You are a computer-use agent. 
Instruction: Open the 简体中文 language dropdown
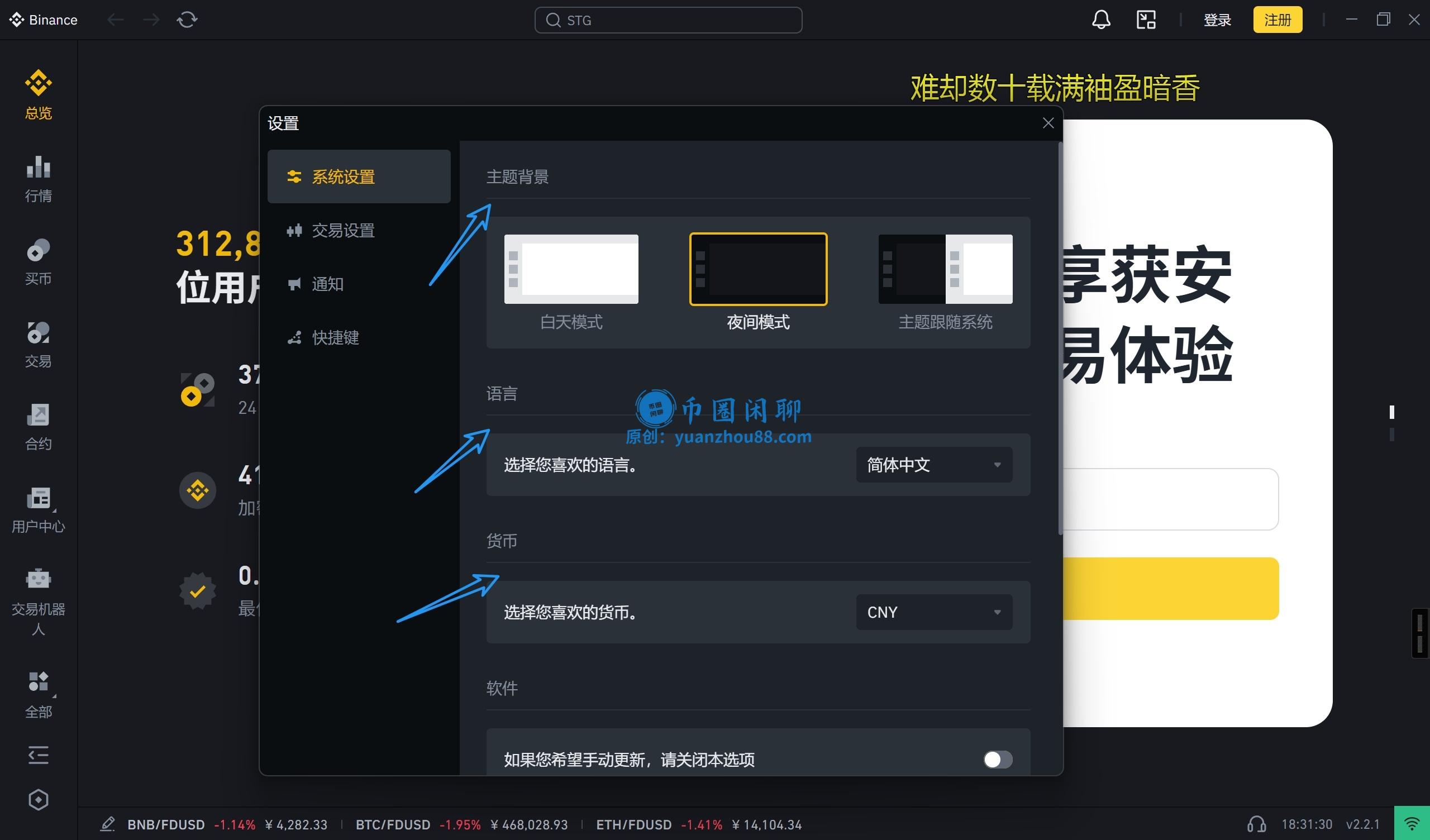[x=933, y=464]
